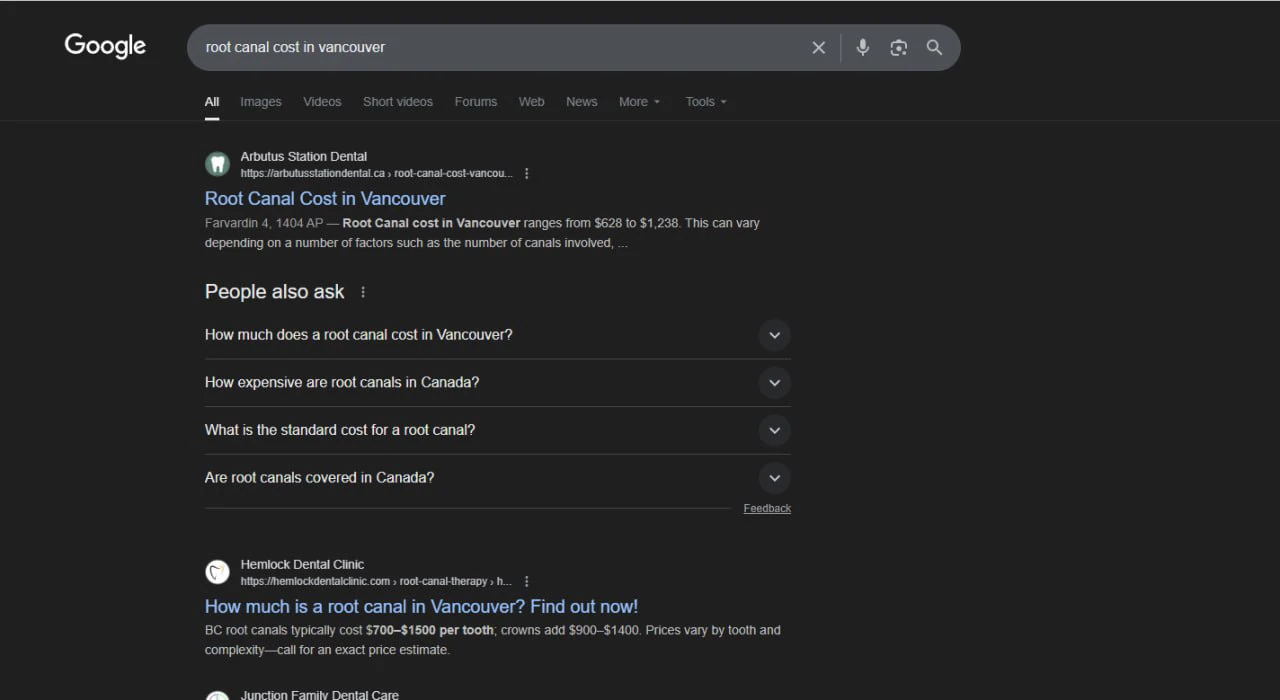Expand 'Are root canals covered in Canada?'
1280x700 pixels.
[x=498, y=478]
